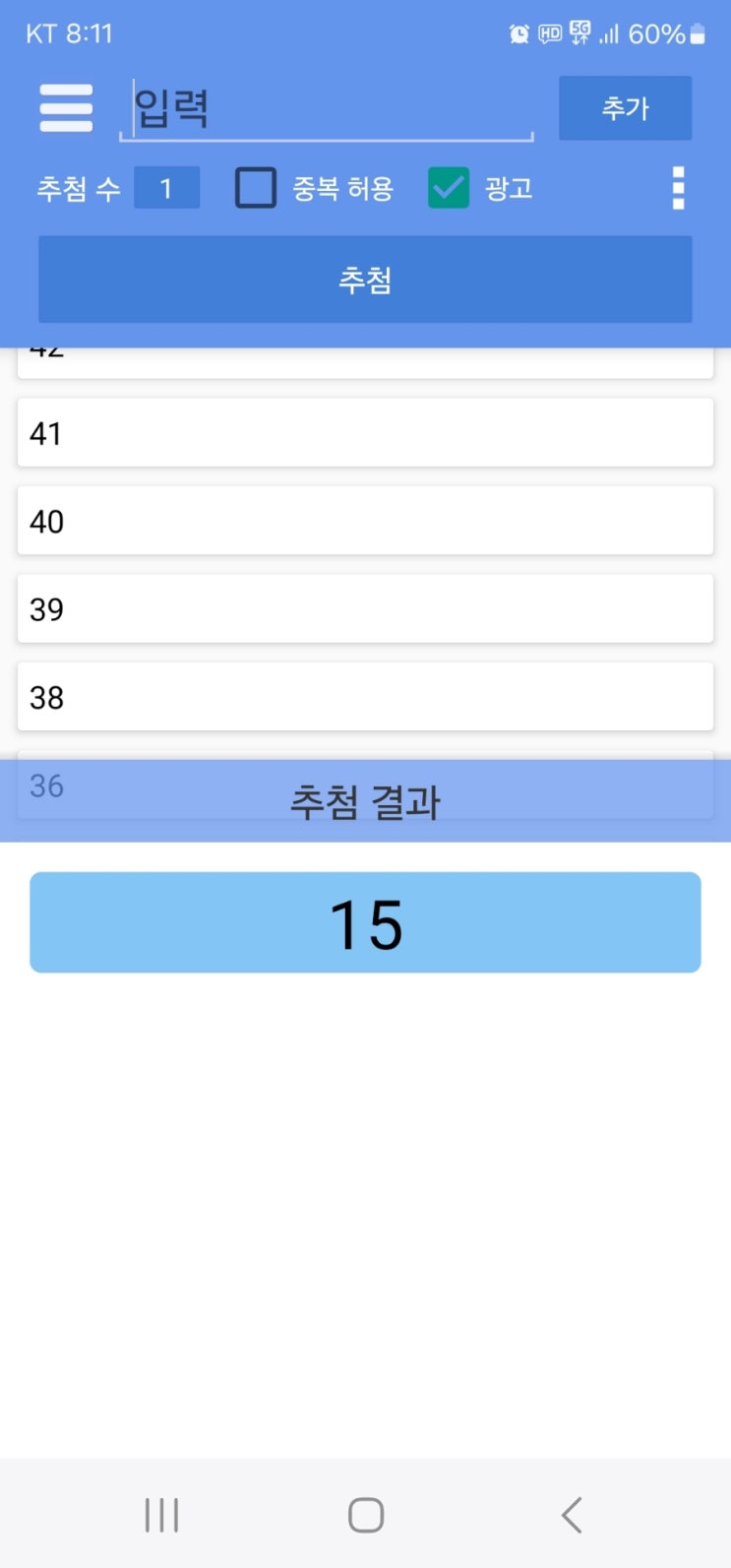This screenshot has width=731, height=1568.
Task: Start the draw with 추첨 button
Action: (x=365, y=280)
